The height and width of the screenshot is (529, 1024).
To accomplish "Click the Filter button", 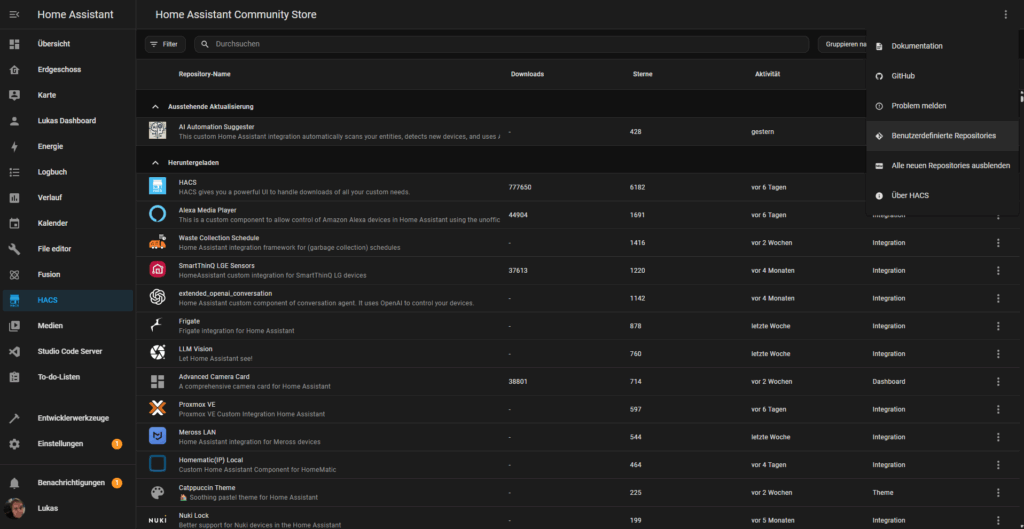I will (165, 44).
